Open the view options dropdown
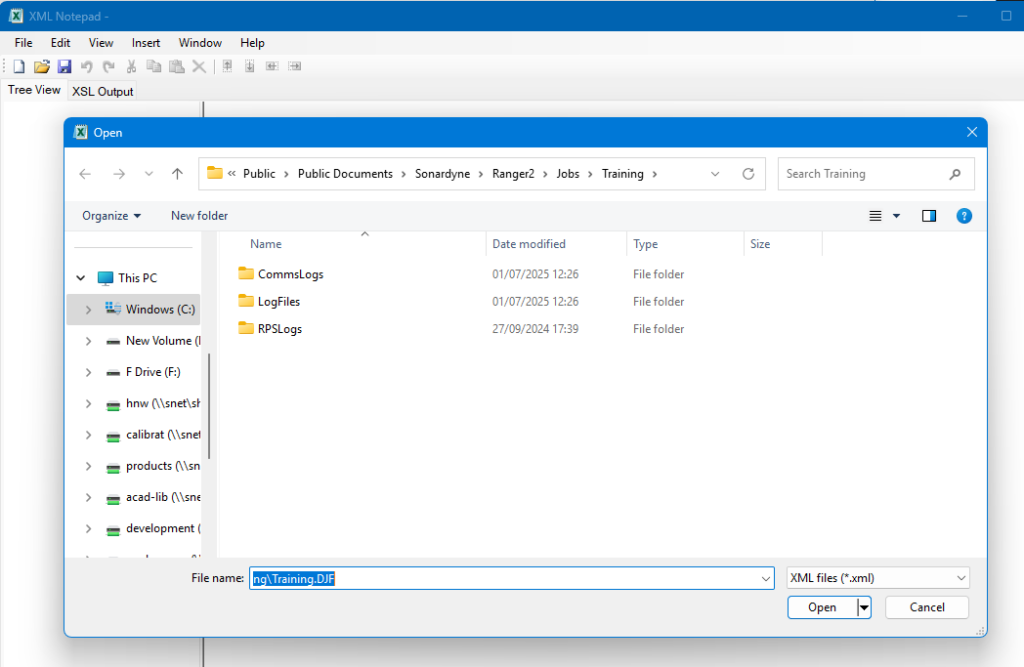The image size is (1024, 667). [x=896, y=216]
